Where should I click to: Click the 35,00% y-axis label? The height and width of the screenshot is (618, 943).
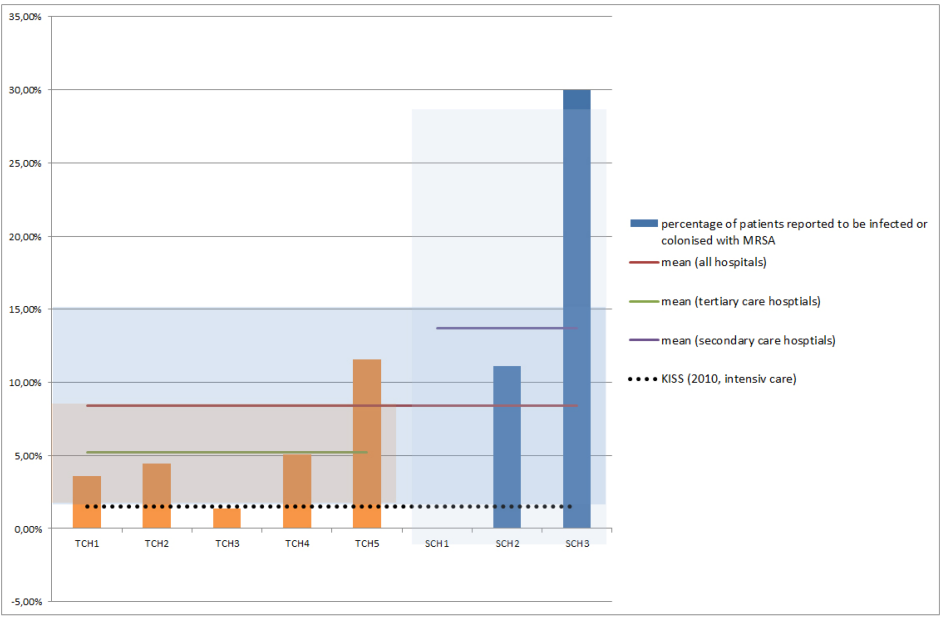[25, 17]
